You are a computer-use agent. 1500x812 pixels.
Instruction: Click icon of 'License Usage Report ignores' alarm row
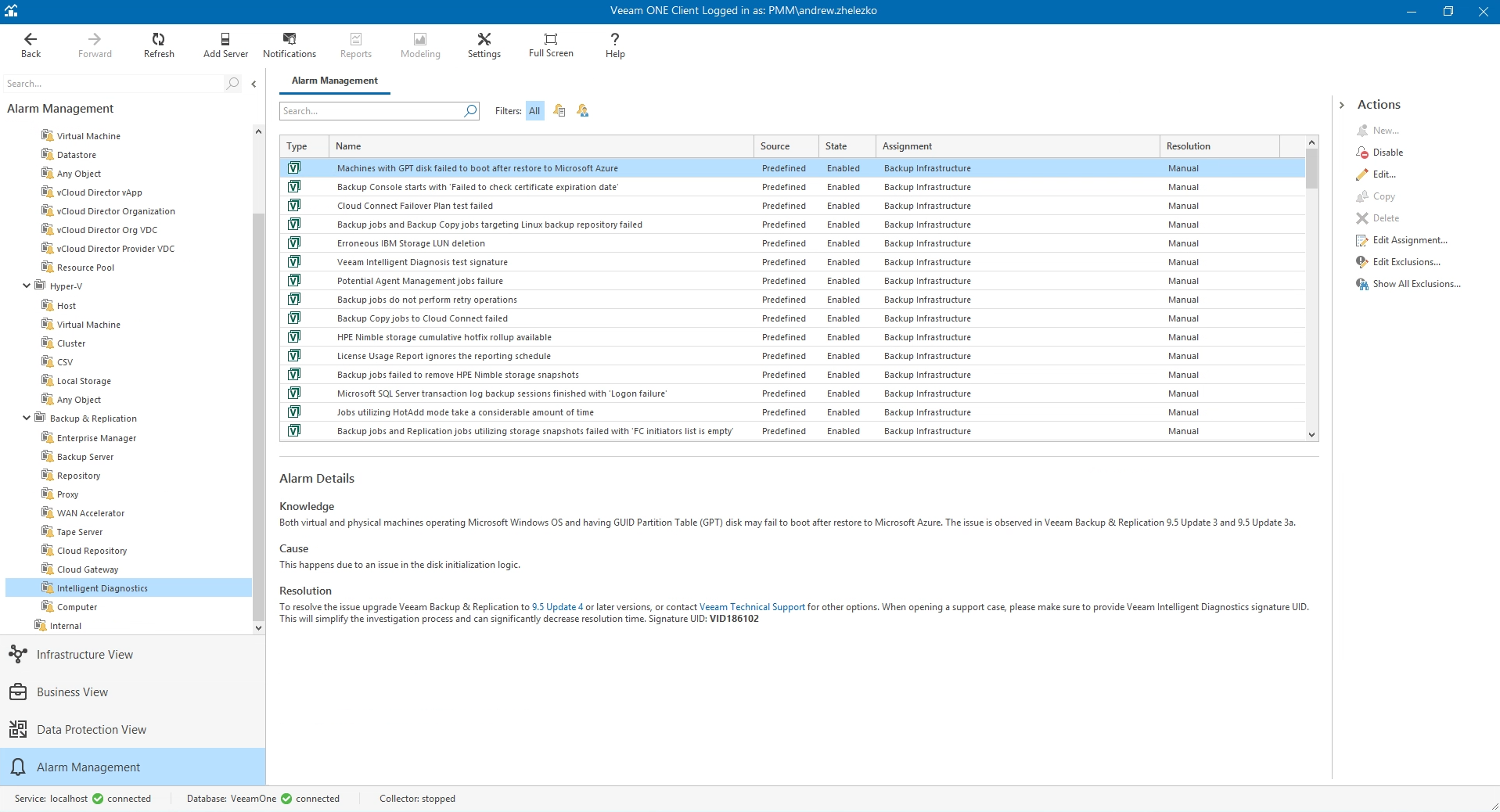tap(294, 356)
